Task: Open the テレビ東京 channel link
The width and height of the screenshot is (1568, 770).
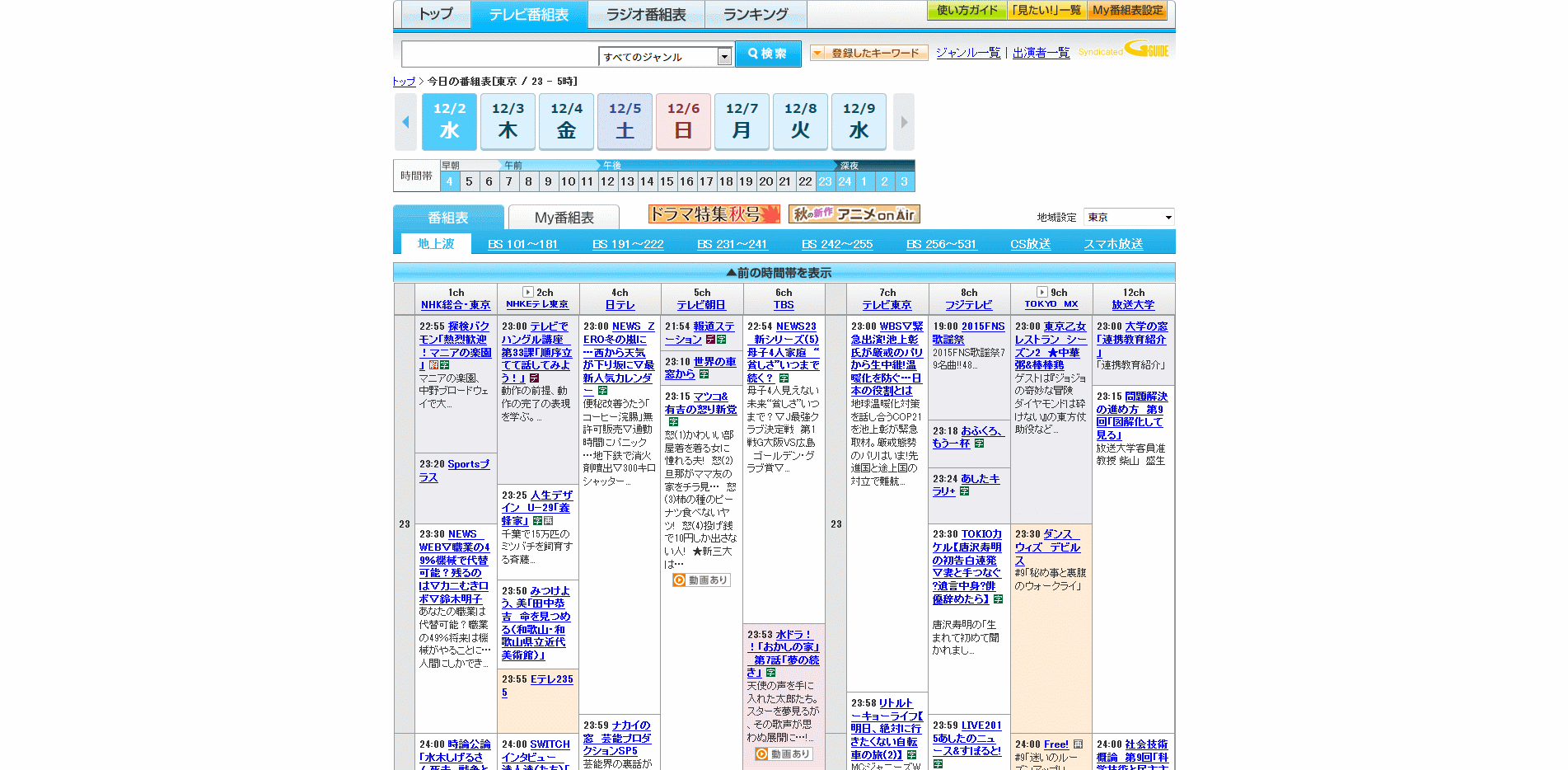Action: click(x=887, y=305)
